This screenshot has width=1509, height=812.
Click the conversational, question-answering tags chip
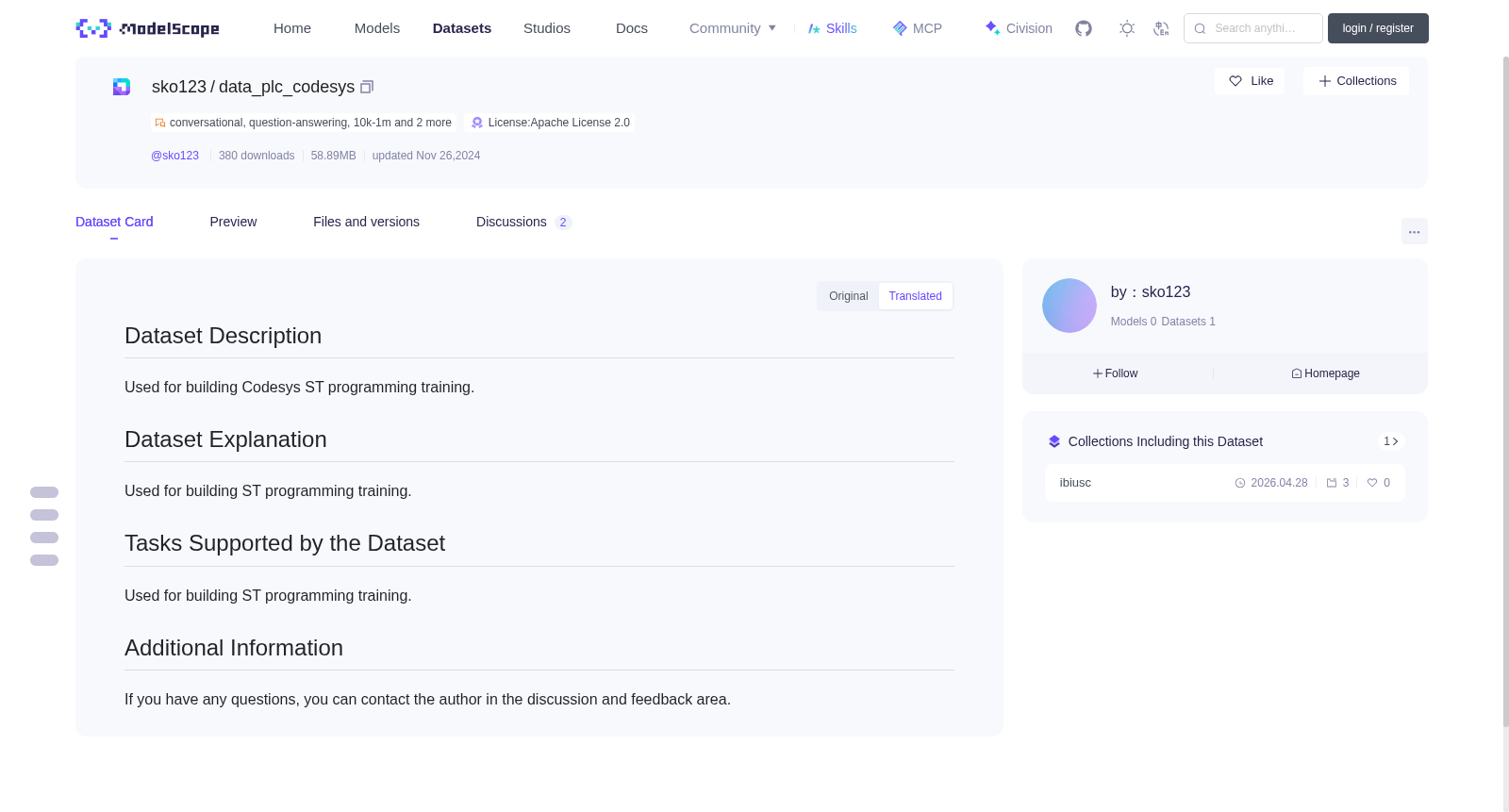pyautogui.click(x=303, y=123)
